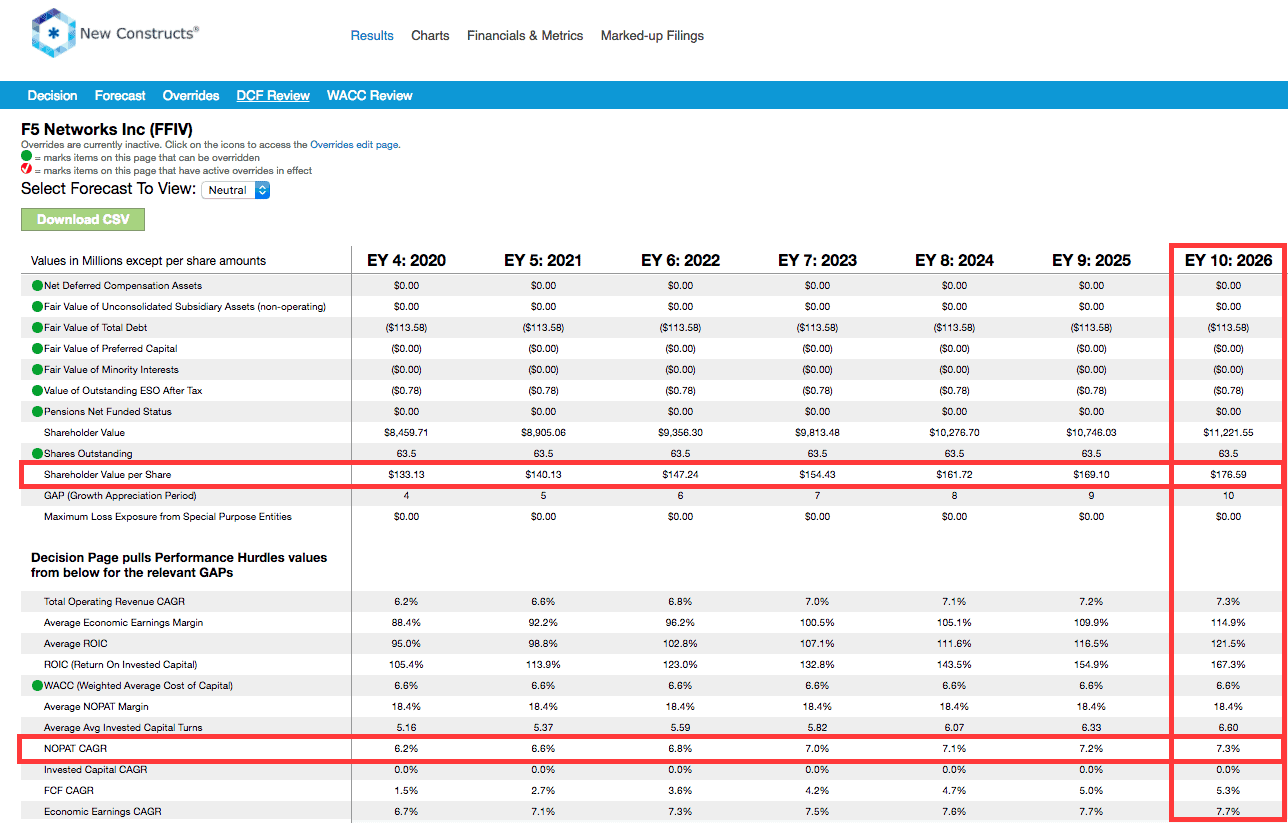Click the red checkmark active-override legend icon

[27, 170]
